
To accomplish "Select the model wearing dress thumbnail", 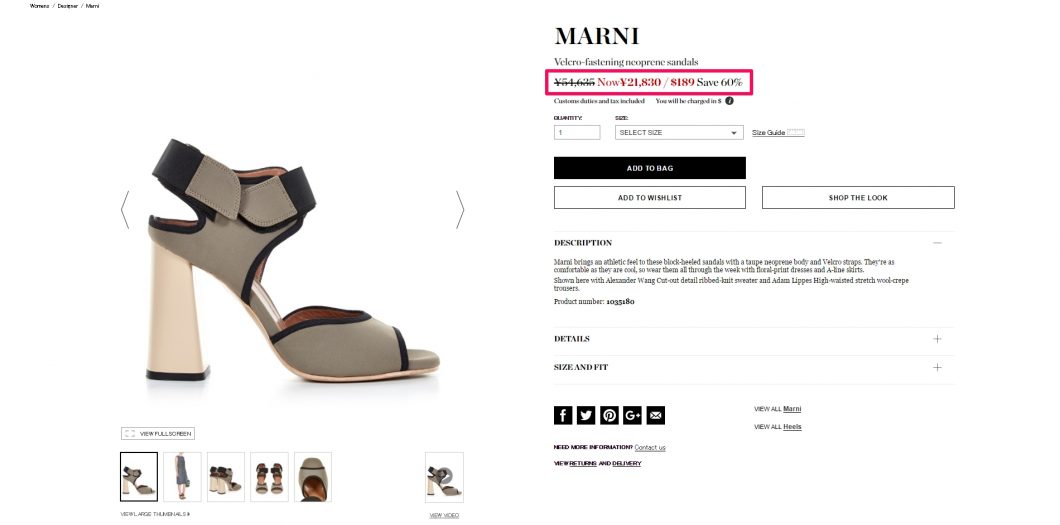I will [183, 477].
